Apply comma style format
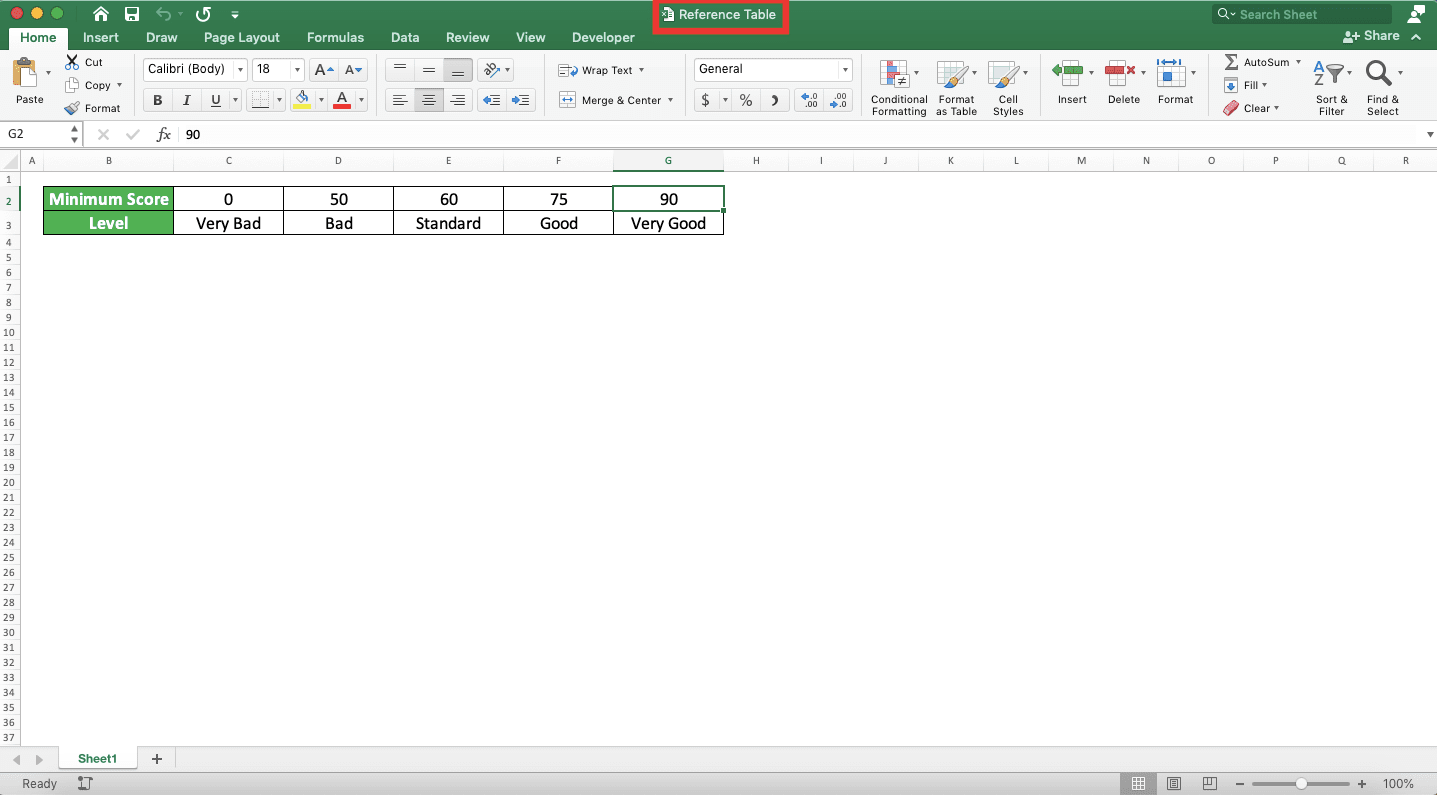 [775, 100]
